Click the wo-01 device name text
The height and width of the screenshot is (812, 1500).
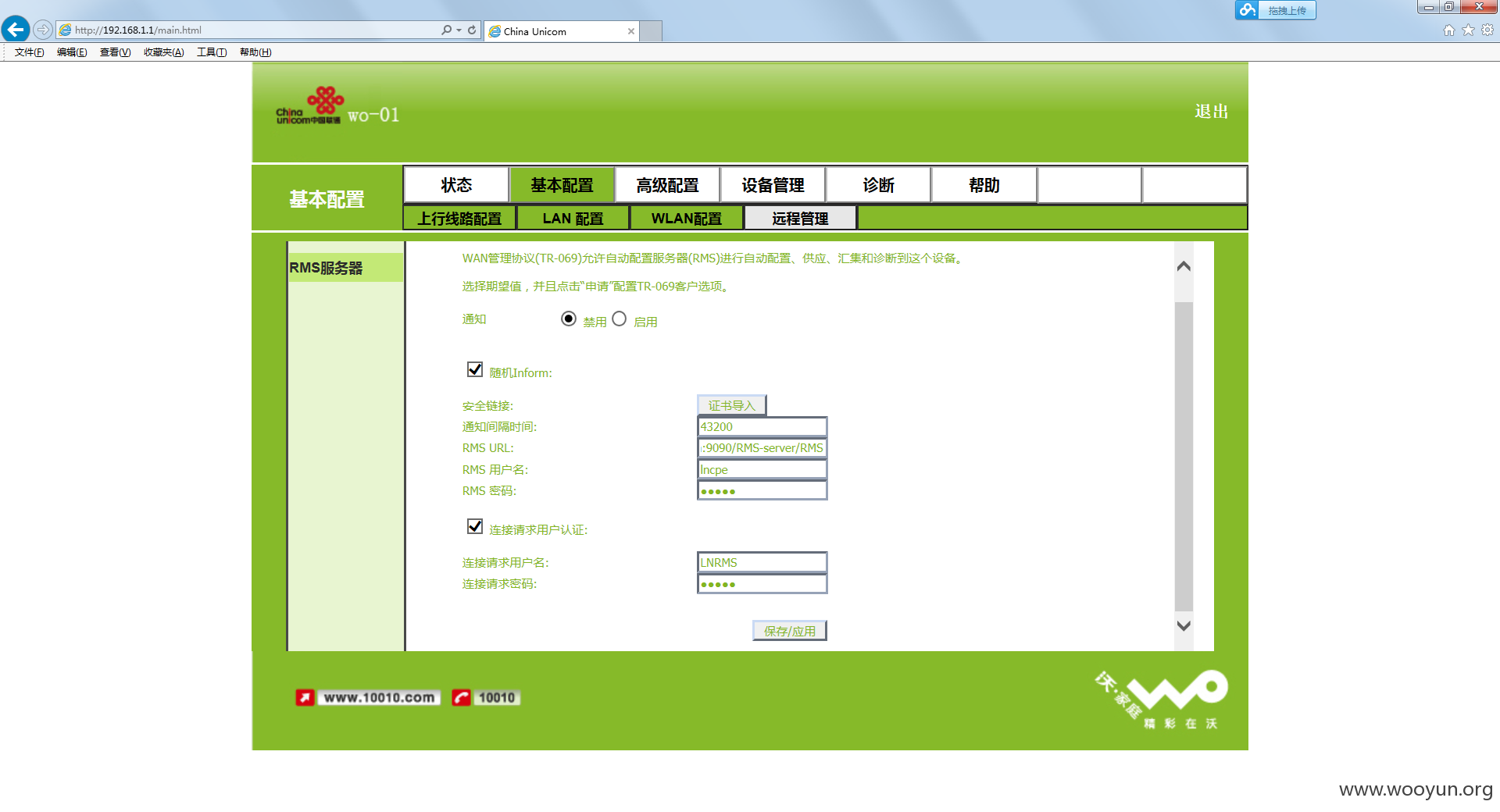(x=373, y=115)
